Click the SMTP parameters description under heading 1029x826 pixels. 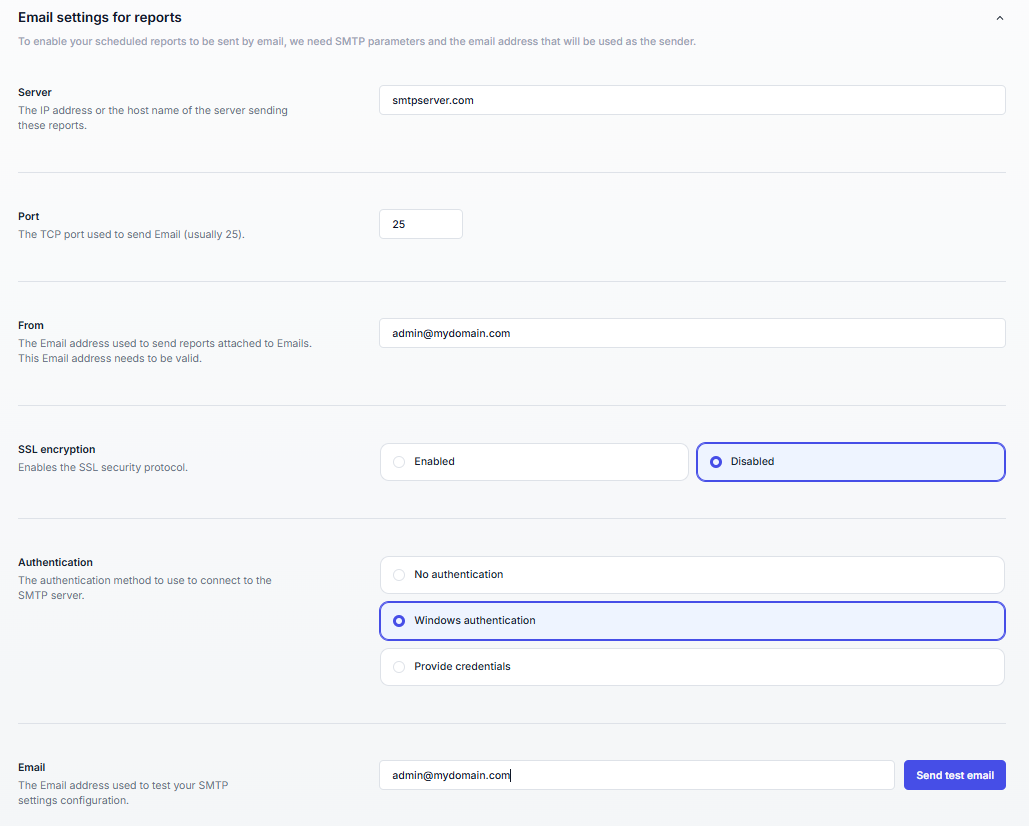pyautogui.click(x=357, y=42)
